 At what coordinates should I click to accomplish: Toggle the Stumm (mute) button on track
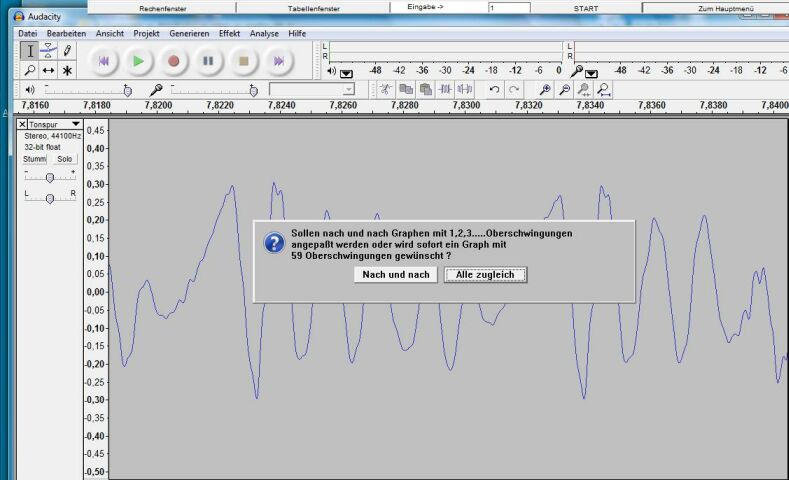tap(35, 159)
